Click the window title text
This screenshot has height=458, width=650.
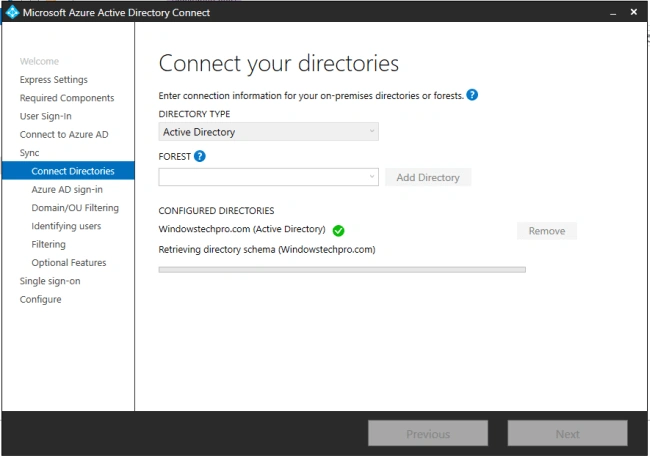[x=116, y=12]
